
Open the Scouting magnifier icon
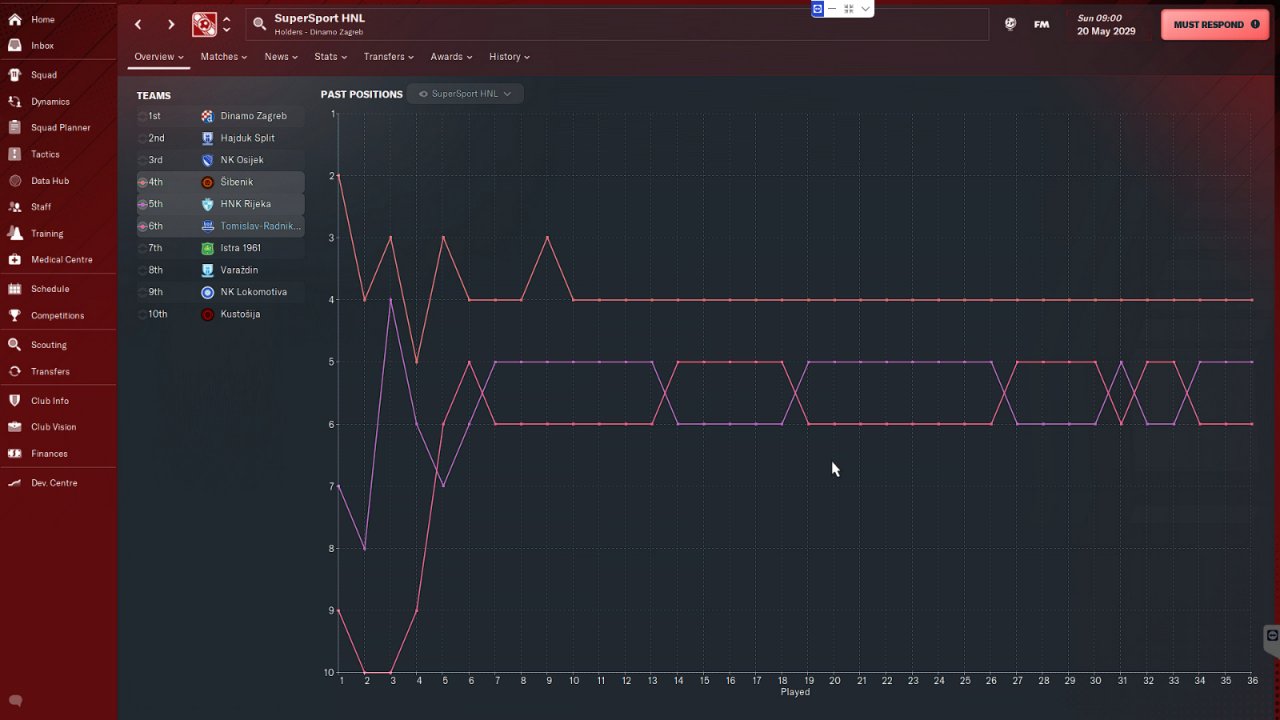coord(15,345)
